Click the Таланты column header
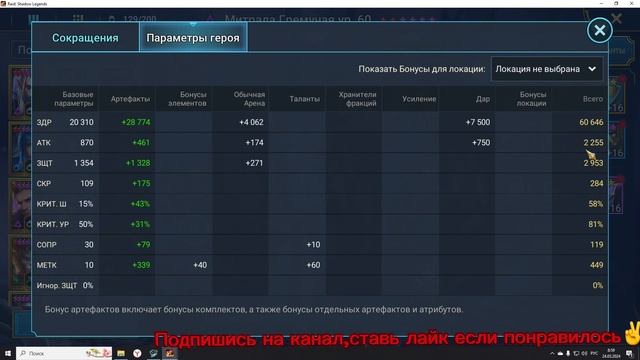This screenshot has width=640, height=360. pos(304,99)
